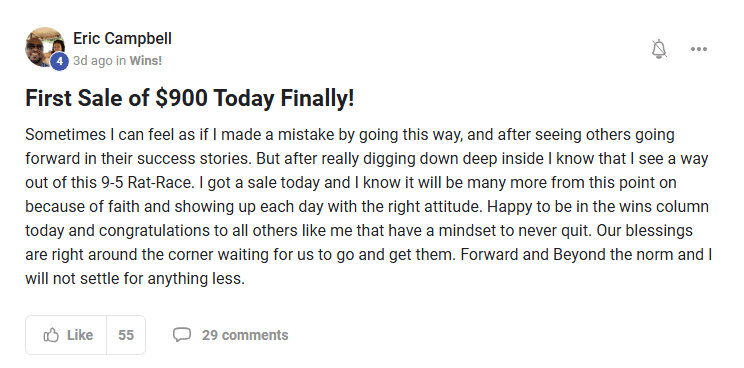Click the level 4 badge on avatar
744x368 pixels.
(x=59, y=62)
